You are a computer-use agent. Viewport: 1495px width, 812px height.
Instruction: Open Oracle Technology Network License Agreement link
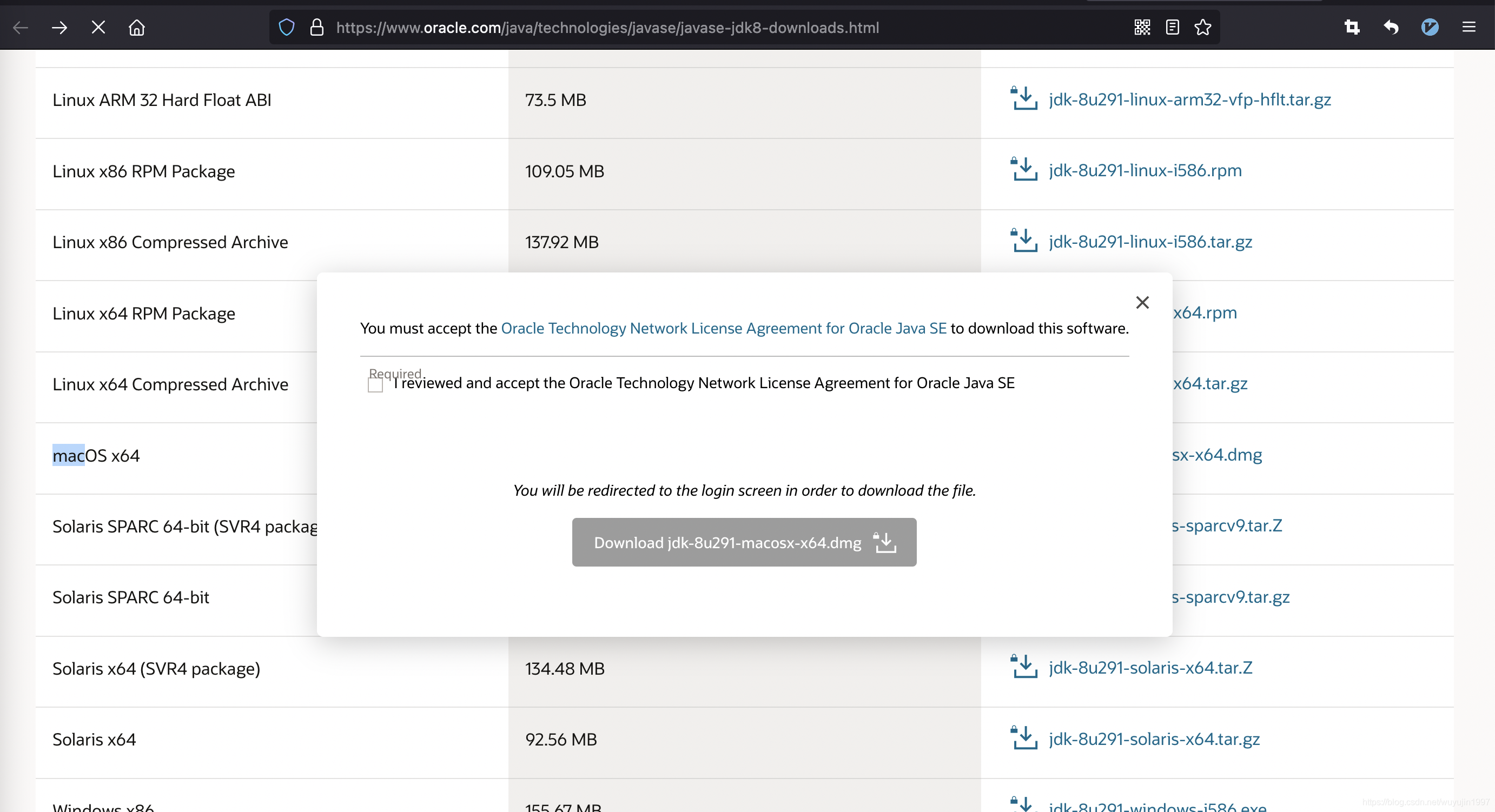(x=724, y=328)
